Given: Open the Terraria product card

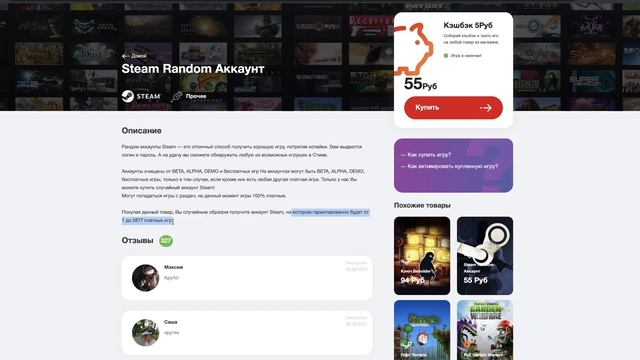Looking at the screenshot, I should pyautogui.click(x=422, y=330).
